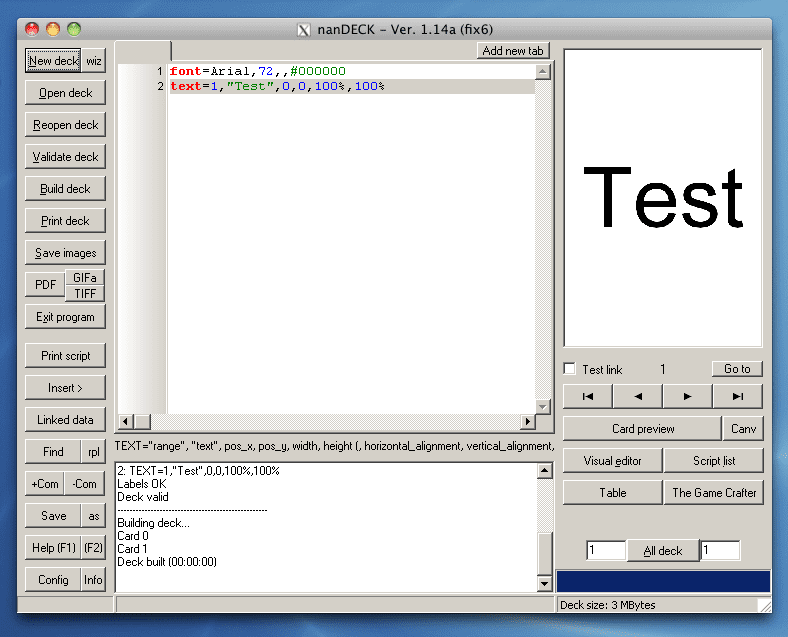Click the Exit program button

tap(65, 317)
